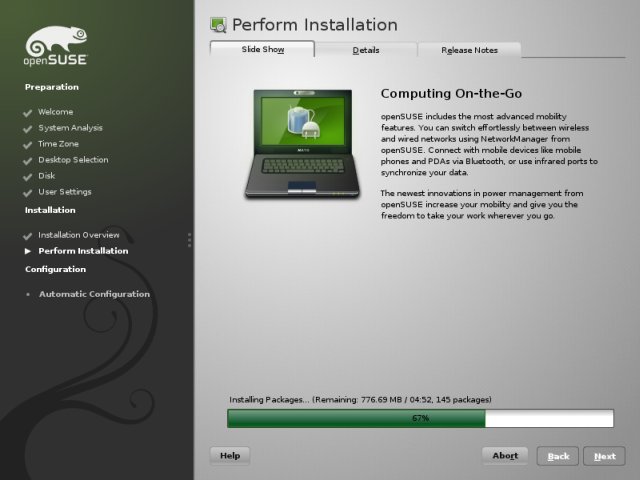This screenshot has width=640, height=480.
Task: Click the Help button
Action: pos(230,456)
